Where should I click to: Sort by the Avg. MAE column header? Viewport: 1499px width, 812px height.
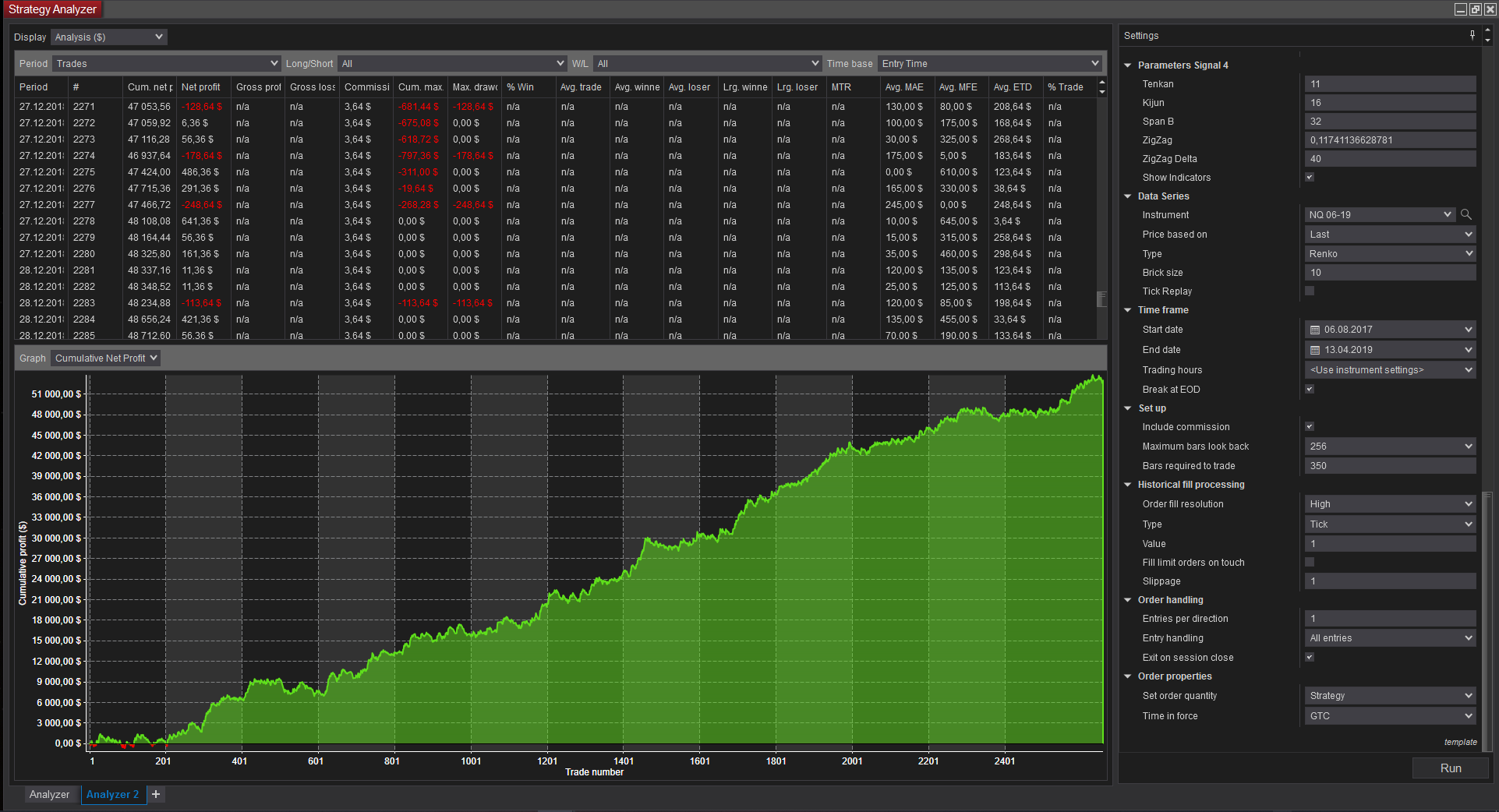pyautogui.click(x=907, y=86)
